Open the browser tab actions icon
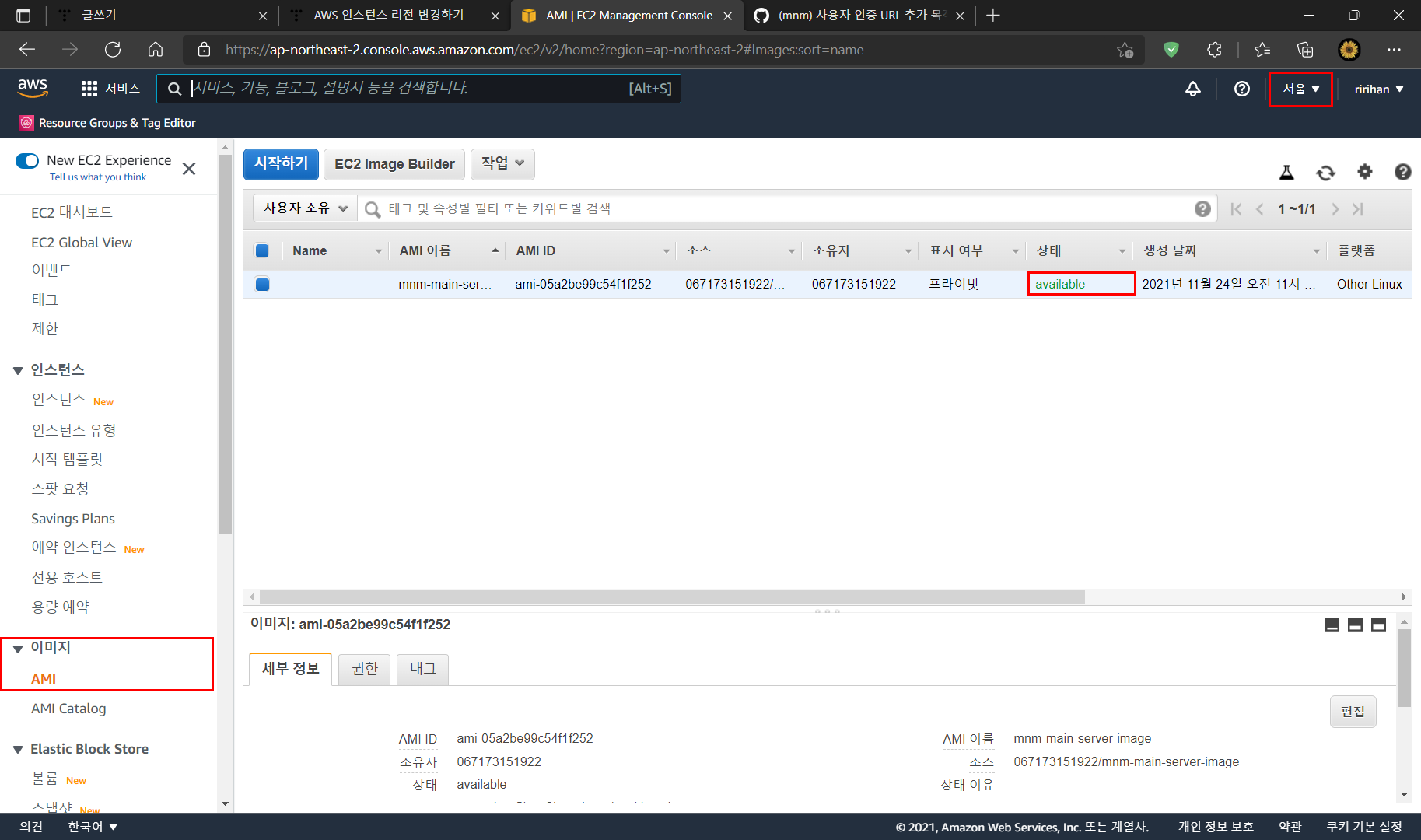This screenshot has height=840, width=1421. pyautogui.click(x=23, y=16)
